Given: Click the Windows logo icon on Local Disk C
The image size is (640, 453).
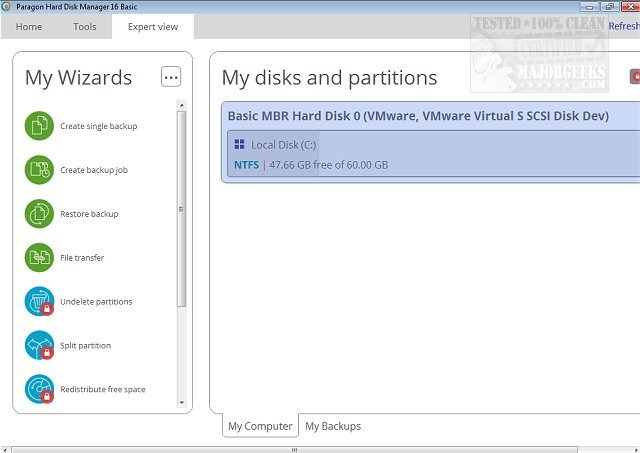Looking at the screenshot, I should 240,144.
